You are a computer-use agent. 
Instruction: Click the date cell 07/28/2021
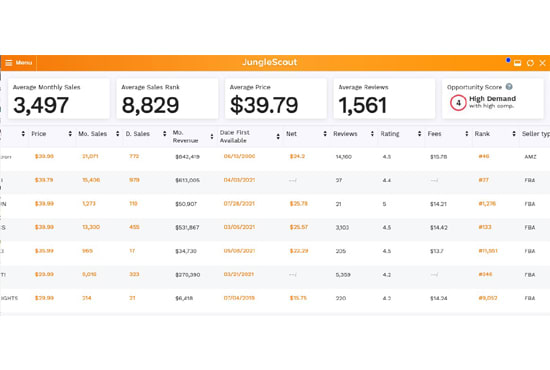[239, 203]
